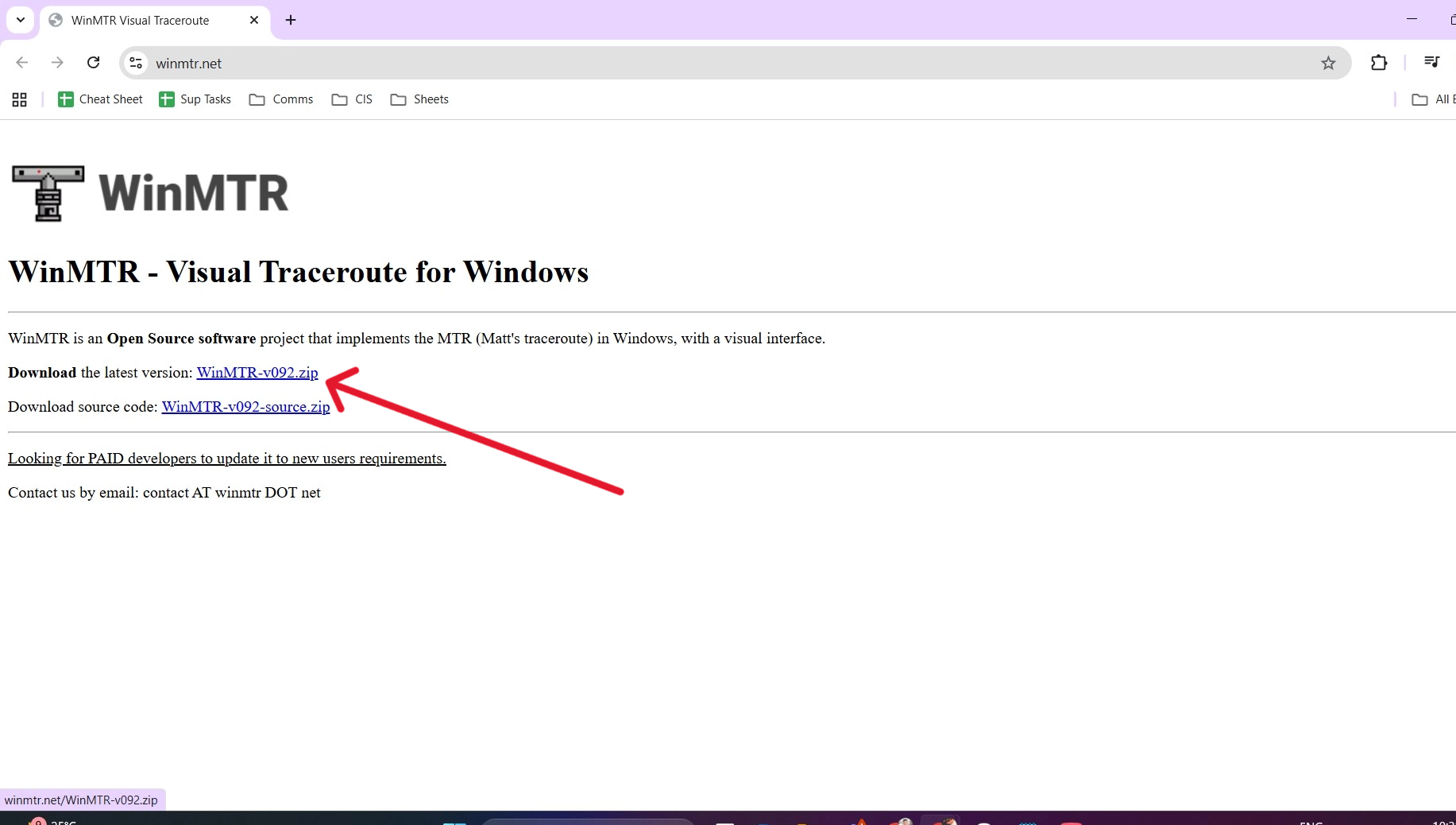Open the bookmarks apps grid icon
This screenshot has width=1456, height=825.
pos(19,99)
